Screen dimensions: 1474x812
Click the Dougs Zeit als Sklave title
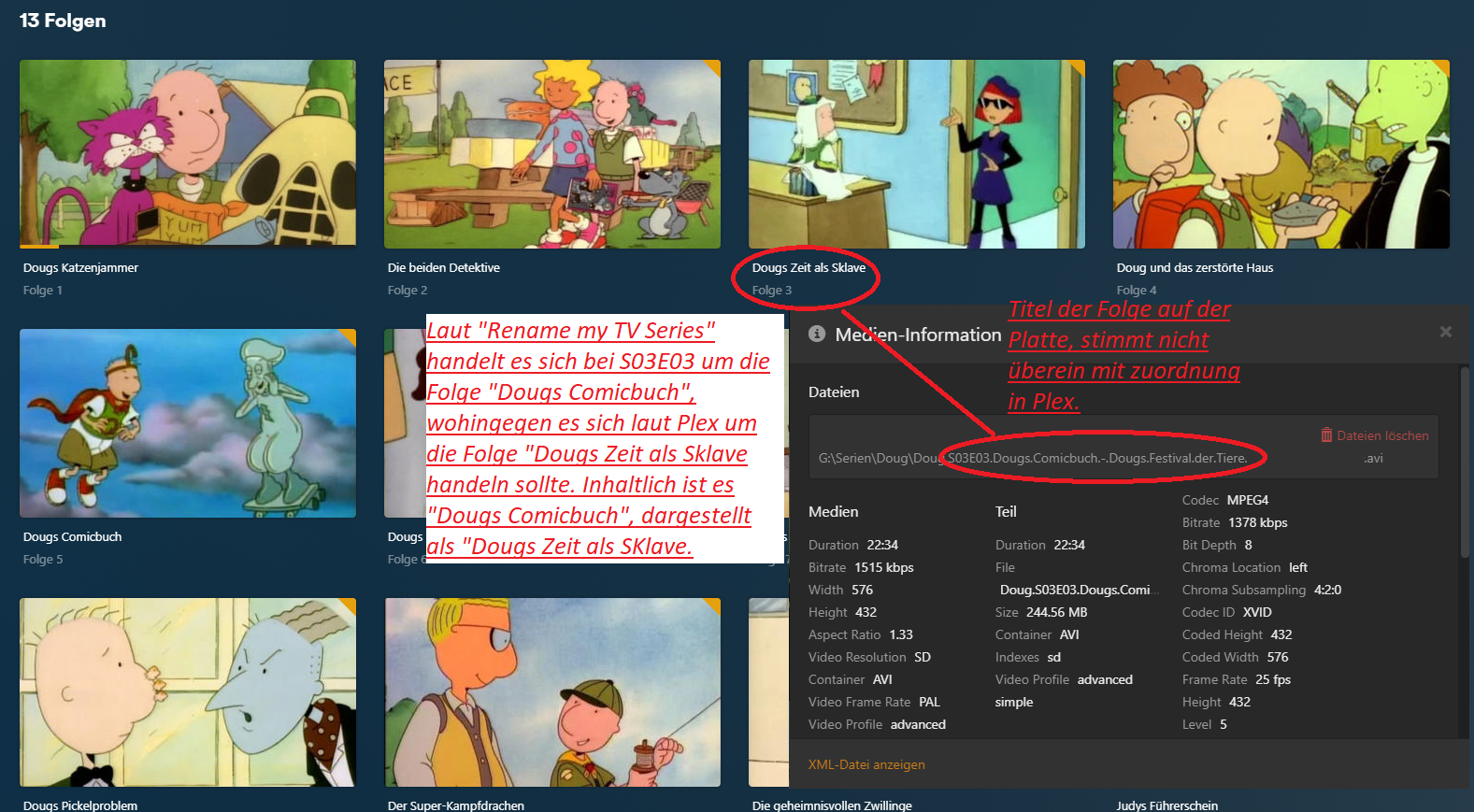[x=809, y=267]
